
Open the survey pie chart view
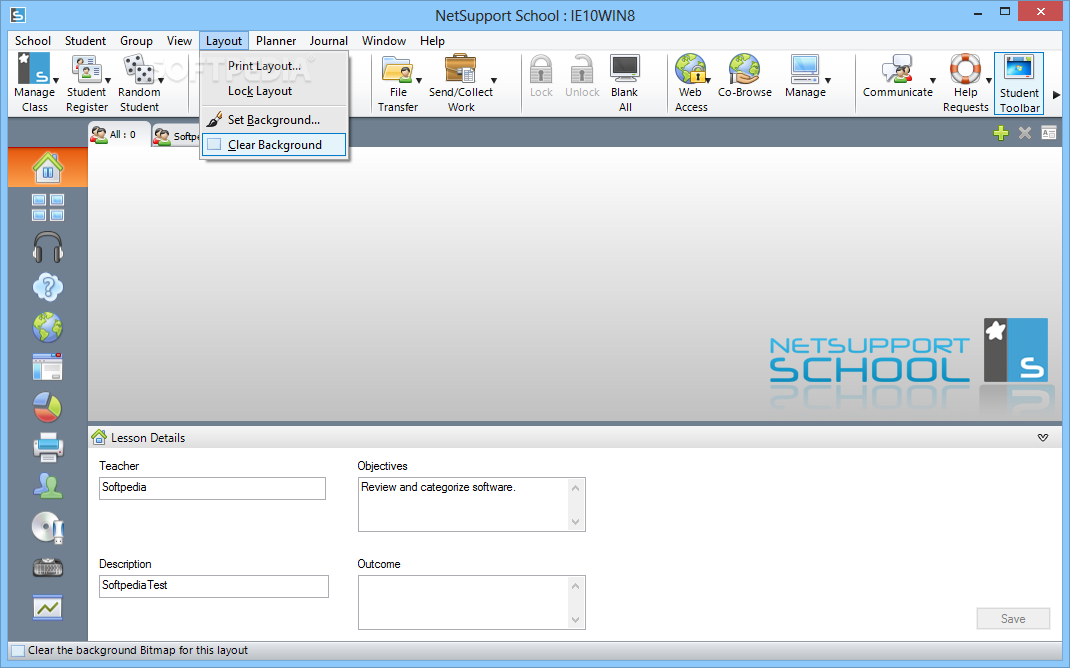(x=48, y=407)
